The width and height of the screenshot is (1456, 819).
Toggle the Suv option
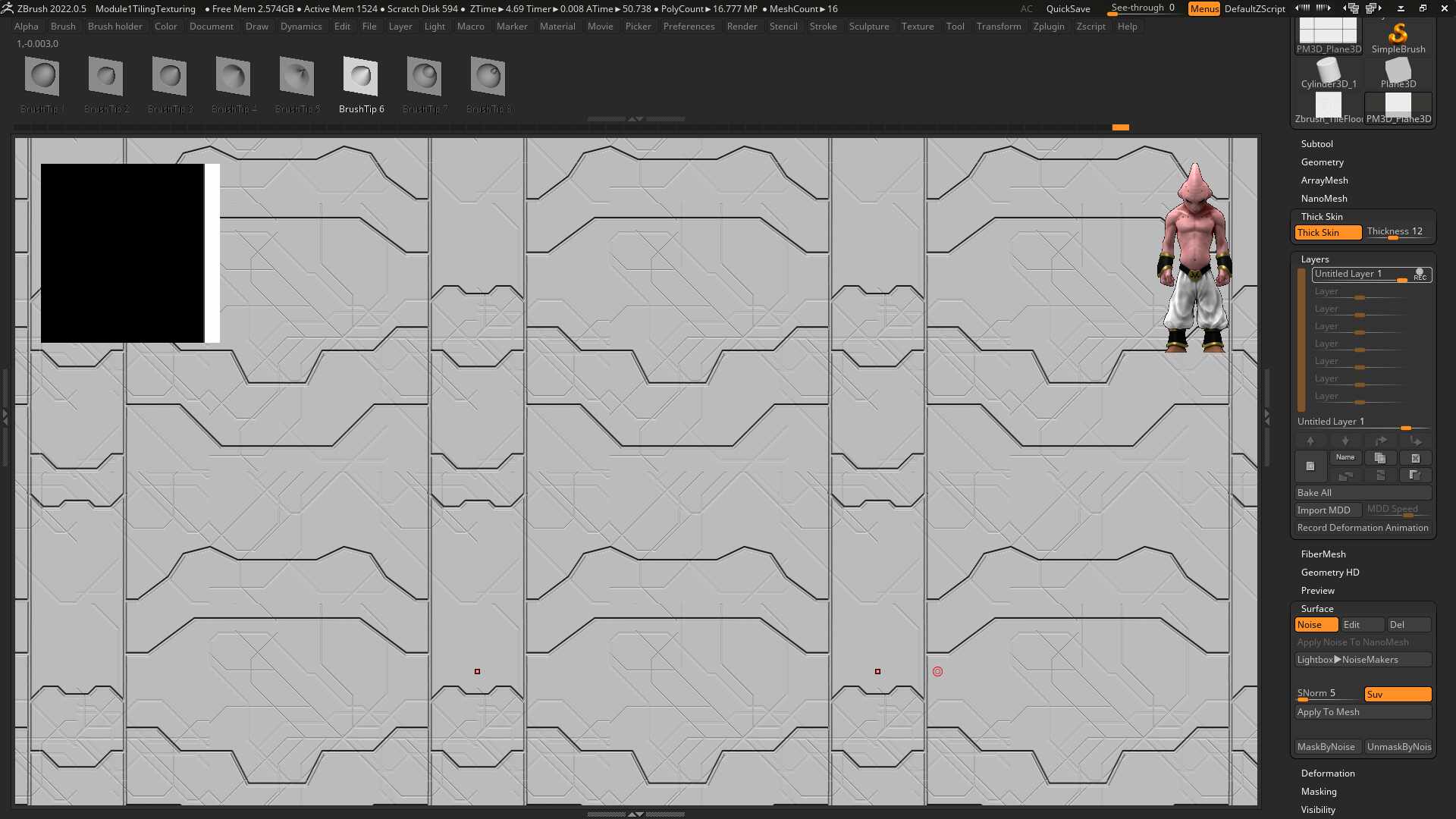click(1398, 695)
